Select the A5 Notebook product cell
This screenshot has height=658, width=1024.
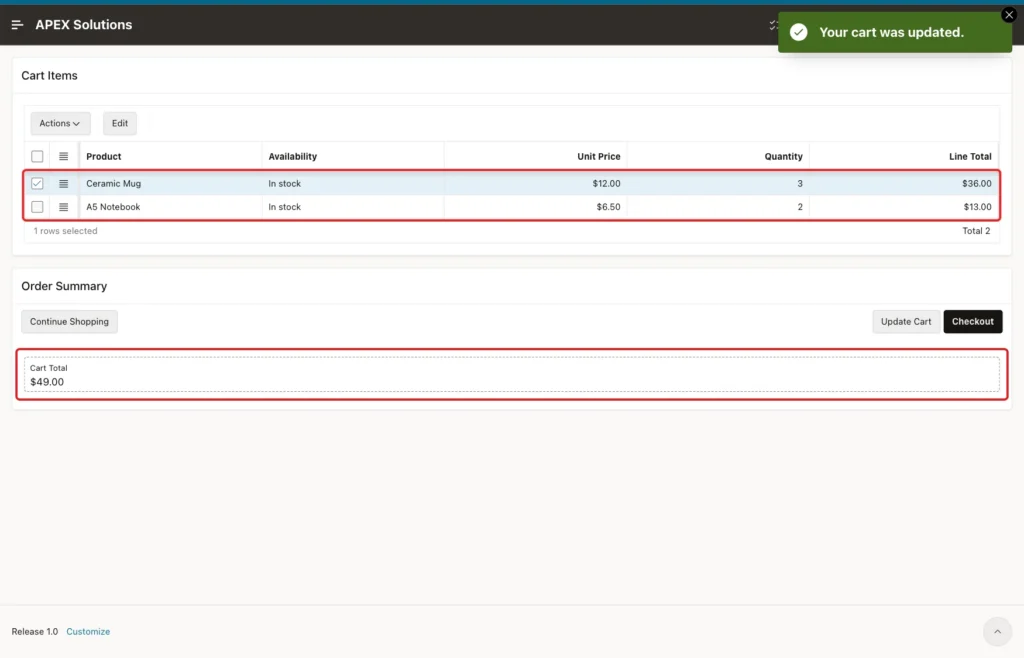[x=170, y=207]
